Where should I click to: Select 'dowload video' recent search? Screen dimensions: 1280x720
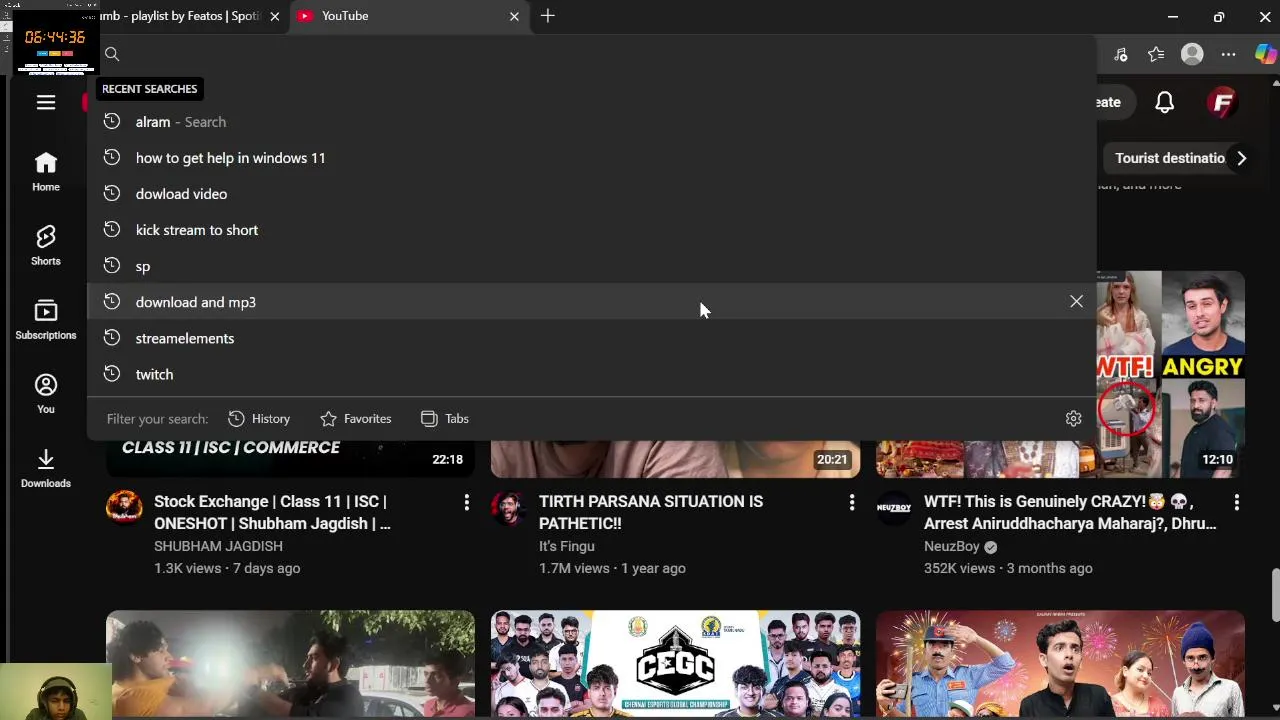click(592, 194)
